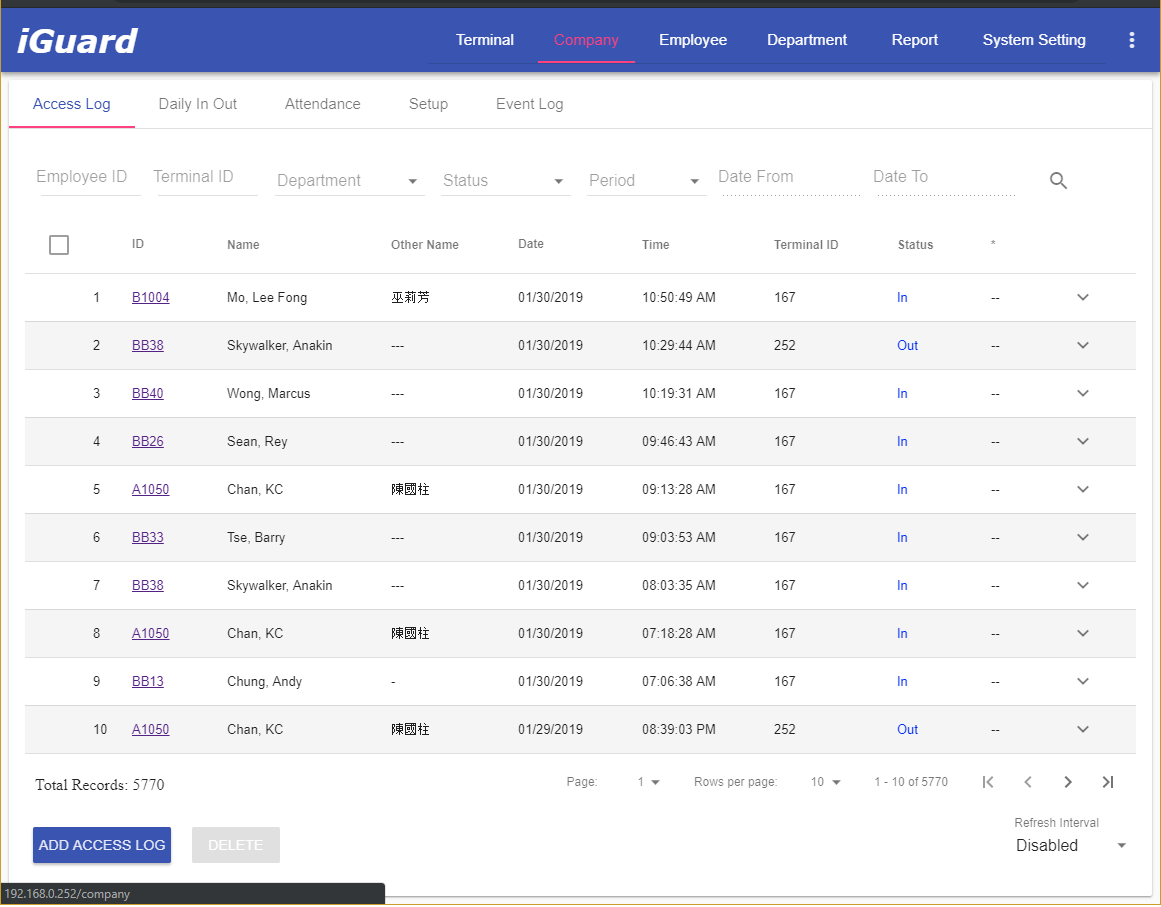The width and height of the screenshot is (1161, 907).
Task: Click the search magnifier icon
Action: [x=1058, y=181]
